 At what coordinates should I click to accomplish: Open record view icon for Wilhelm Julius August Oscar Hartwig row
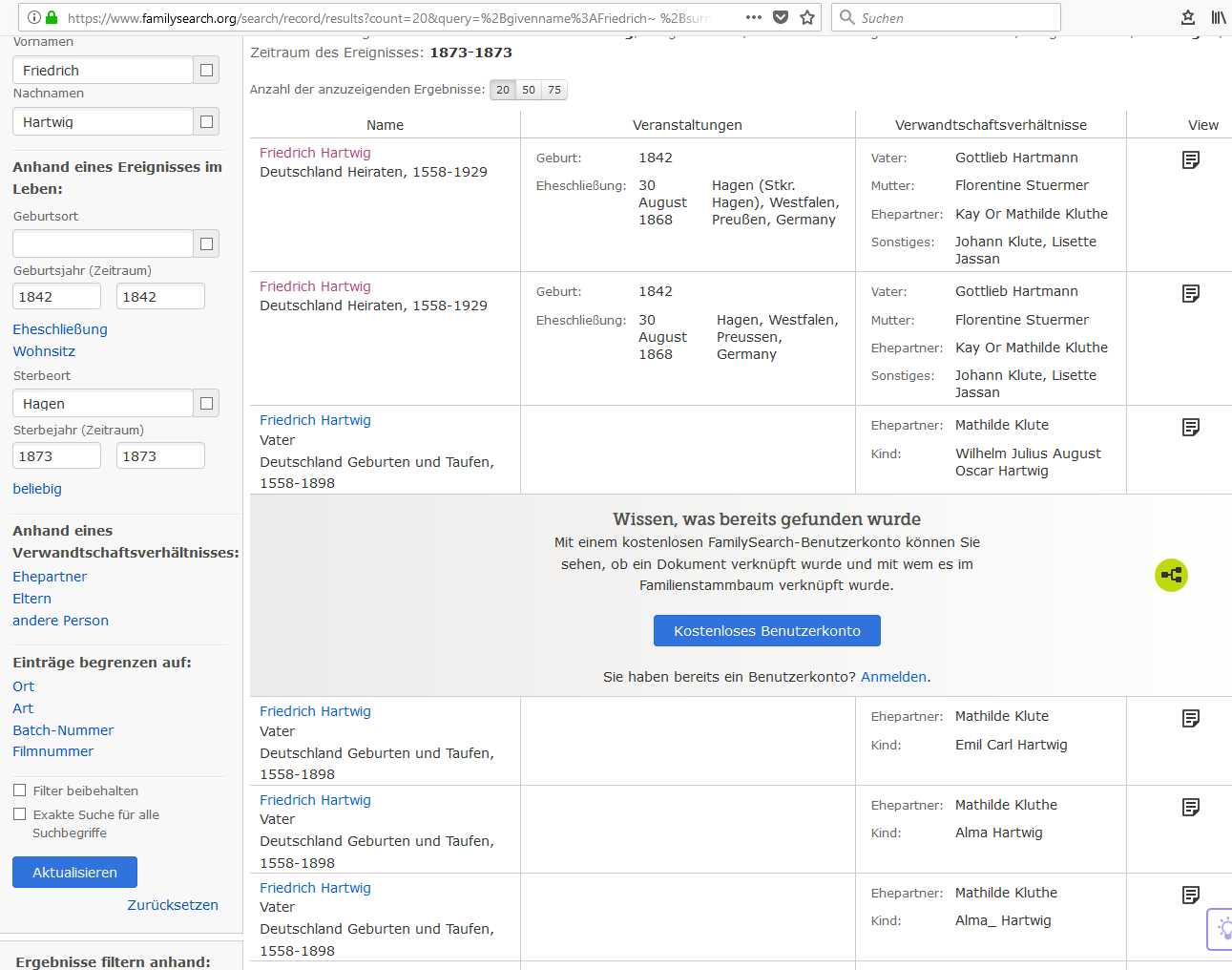[x=1190, y=427]
